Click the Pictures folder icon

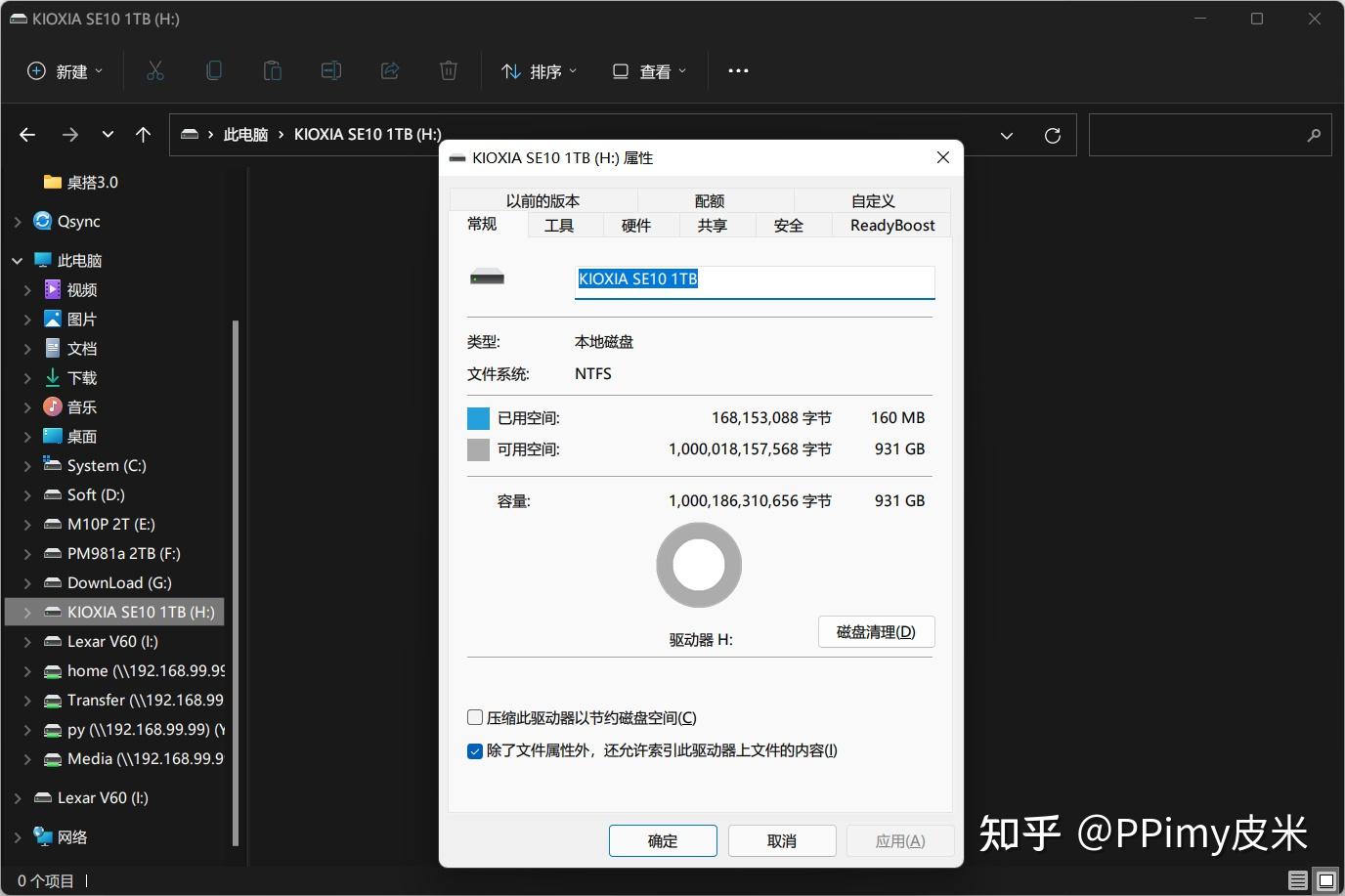(53, 319)
